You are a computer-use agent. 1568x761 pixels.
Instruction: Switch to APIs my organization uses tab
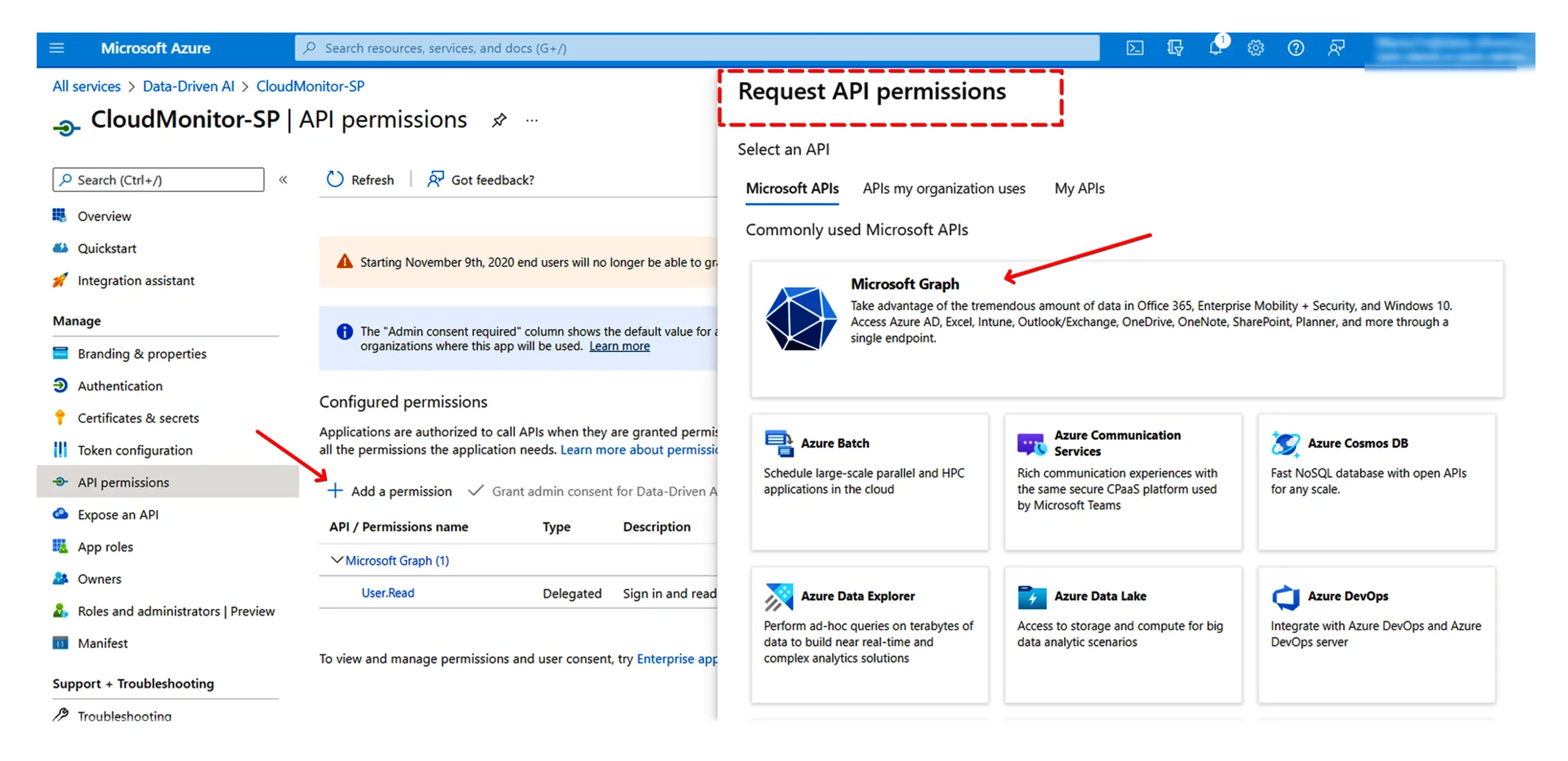pos(943,189)
